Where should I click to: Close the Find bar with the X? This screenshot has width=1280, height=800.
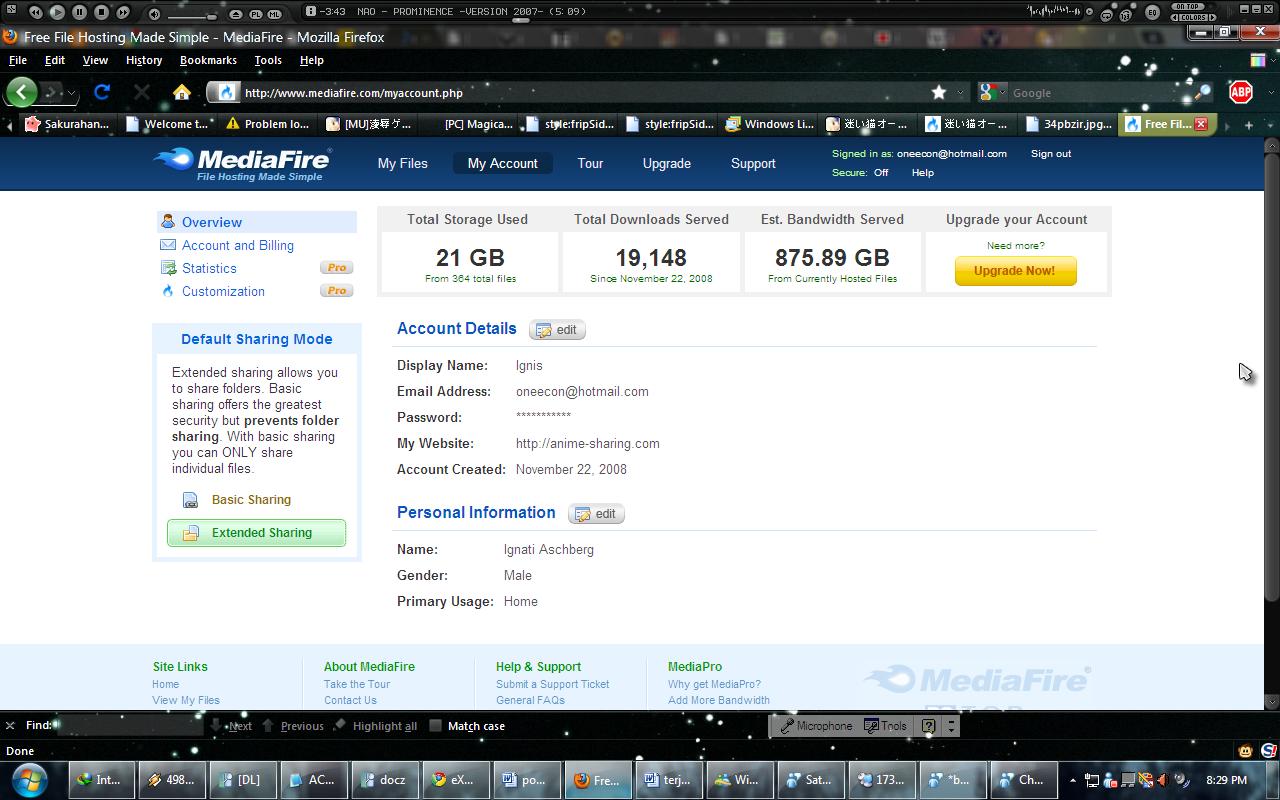coord(11,725)
